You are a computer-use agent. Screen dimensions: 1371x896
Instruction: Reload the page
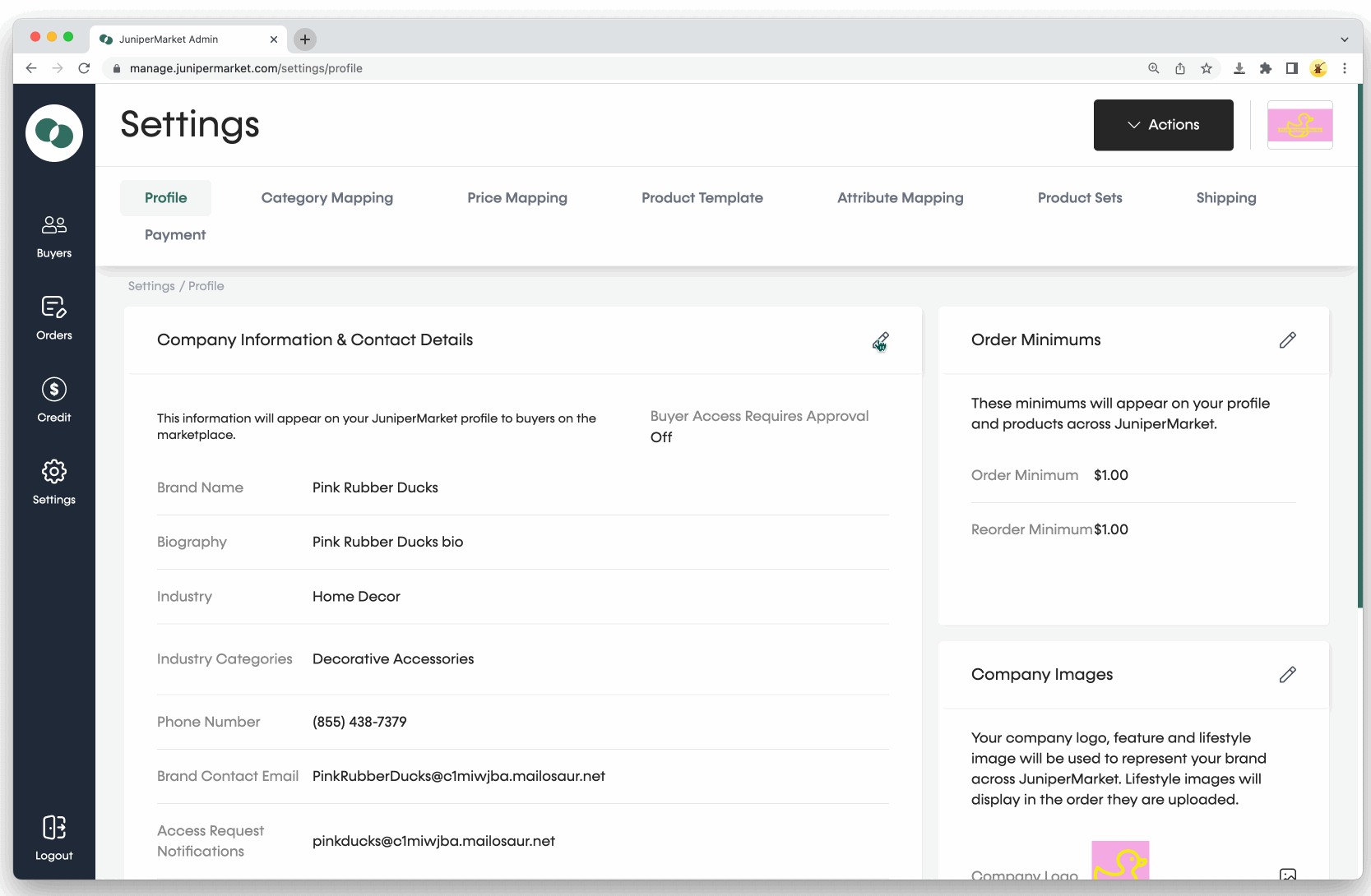(84, 68)
